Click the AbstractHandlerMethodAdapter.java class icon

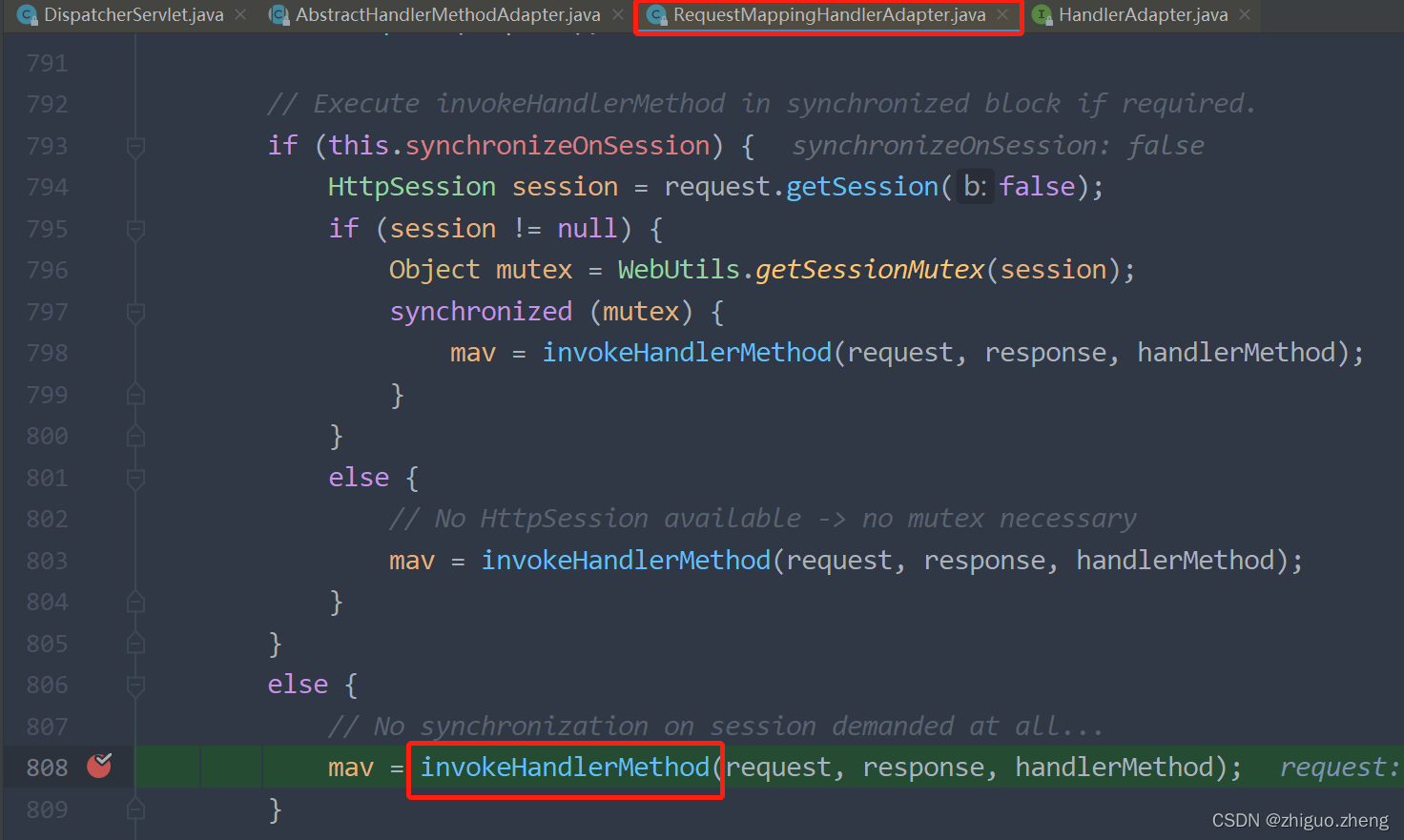pos(279,15)
